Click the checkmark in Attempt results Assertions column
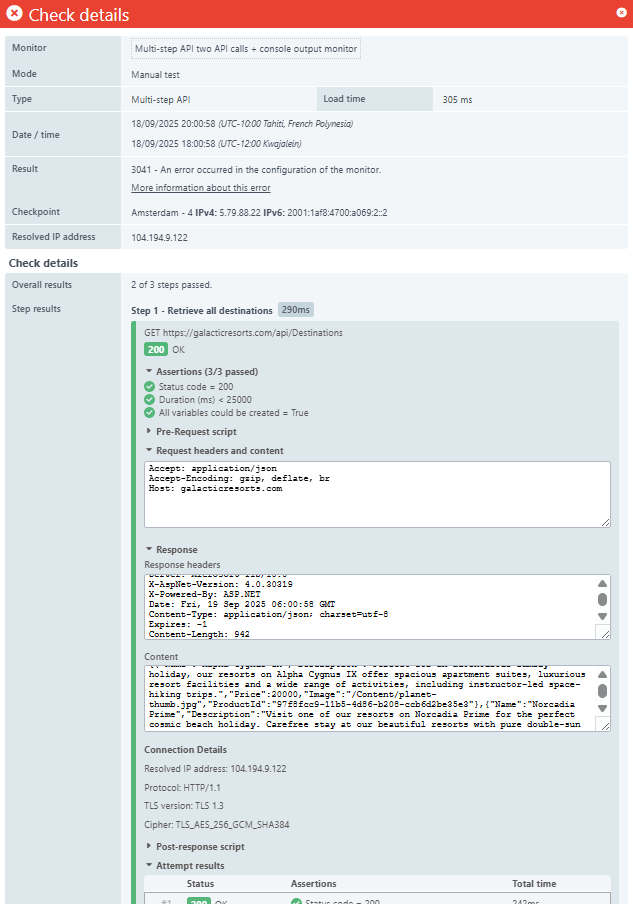 pyautogui.click(x=297, y=901)
